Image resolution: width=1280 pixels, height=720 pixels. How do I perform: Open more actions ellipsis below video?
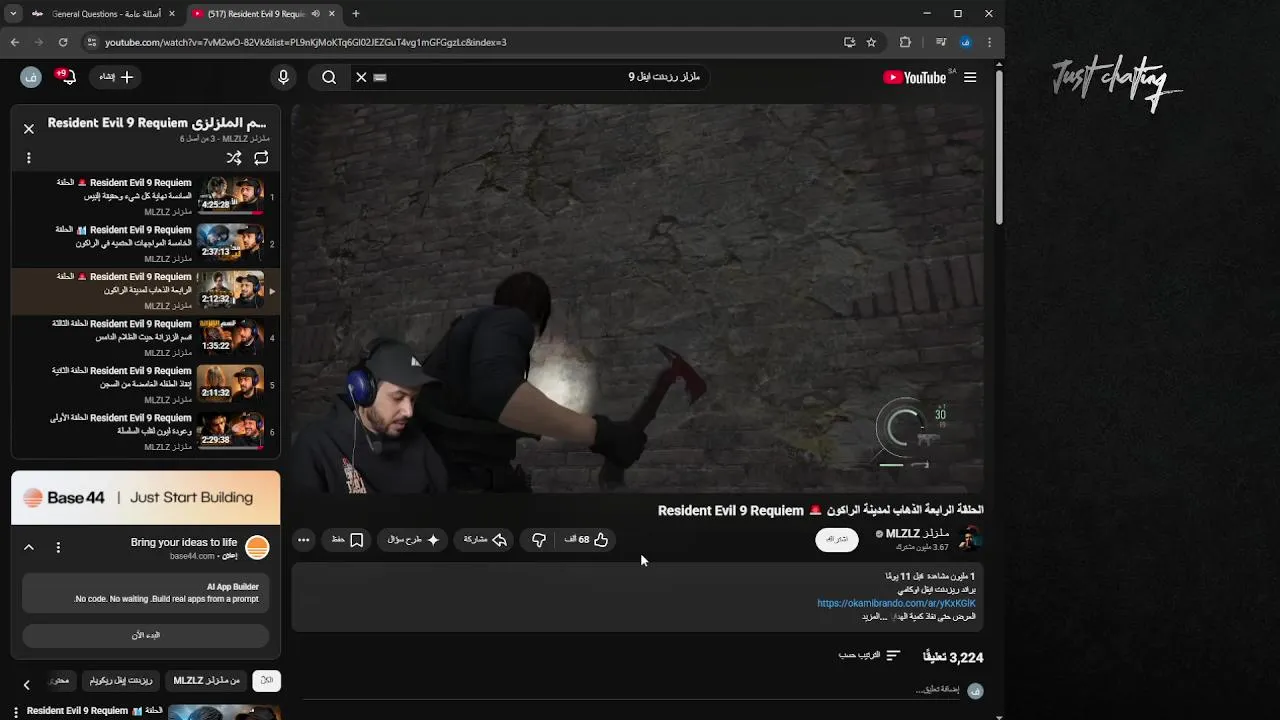tap(303, 540)
